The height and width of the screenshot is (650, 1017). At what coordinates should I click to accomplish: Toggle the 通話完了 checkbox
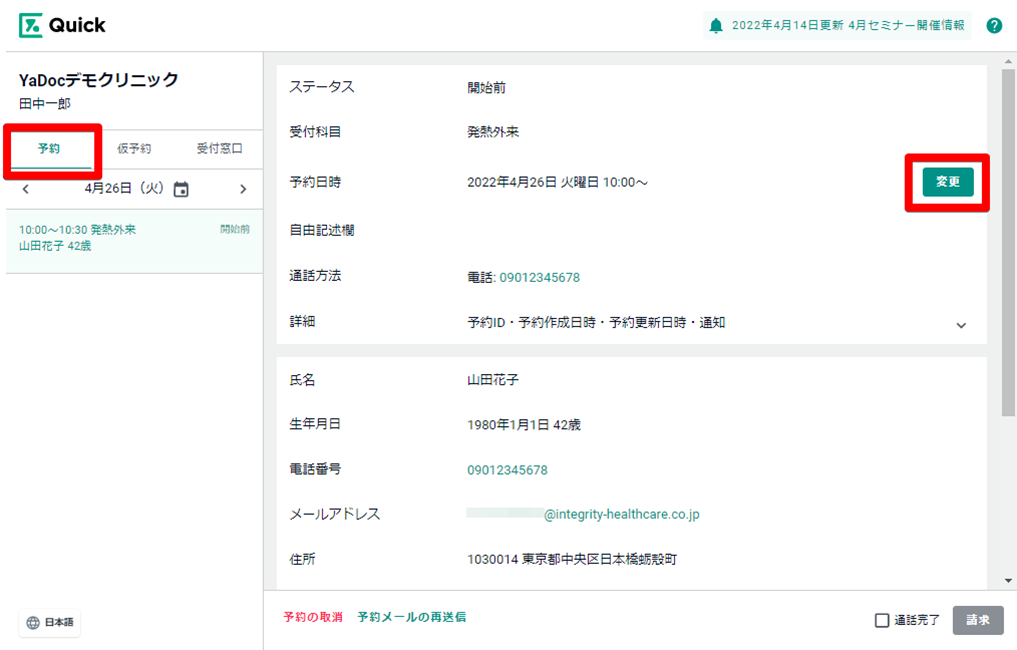pyautogui.click(x=882, y=620)
